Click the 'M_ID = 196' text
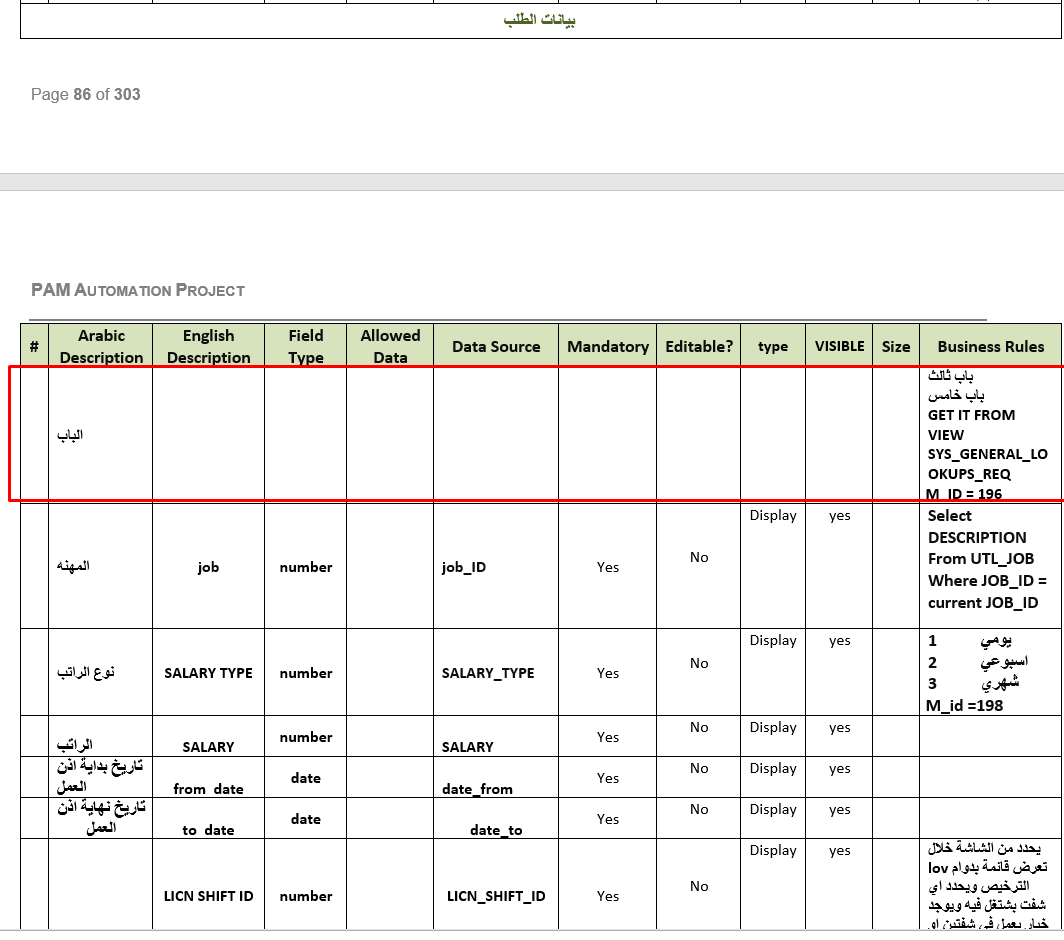The width and height of the screenshot is (1064, 940). pos(964,493)
